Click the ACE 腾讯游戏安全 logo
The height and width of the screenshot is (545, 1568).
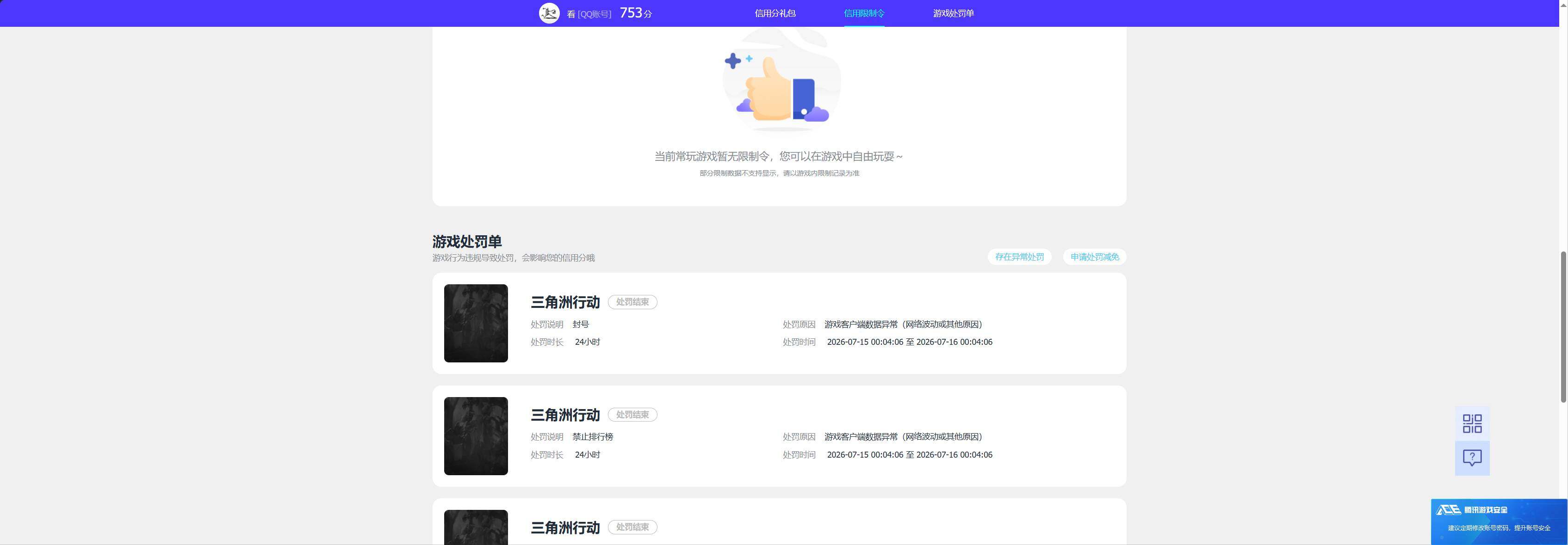(1471, 510)
